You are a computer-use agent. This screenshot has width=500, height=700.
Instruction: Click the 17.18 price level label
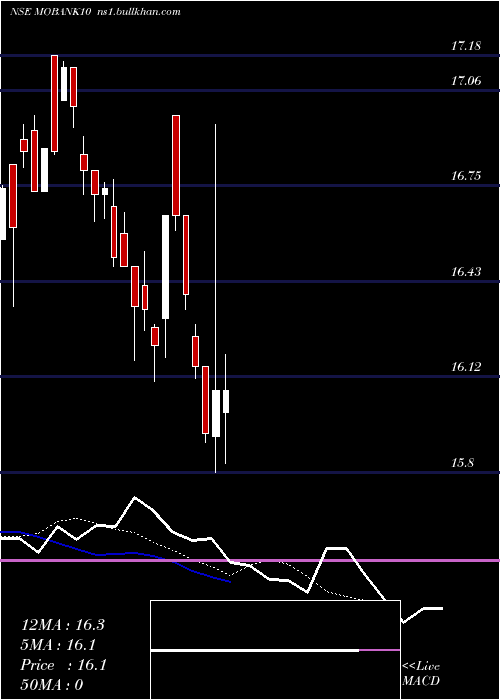(466, 46)
